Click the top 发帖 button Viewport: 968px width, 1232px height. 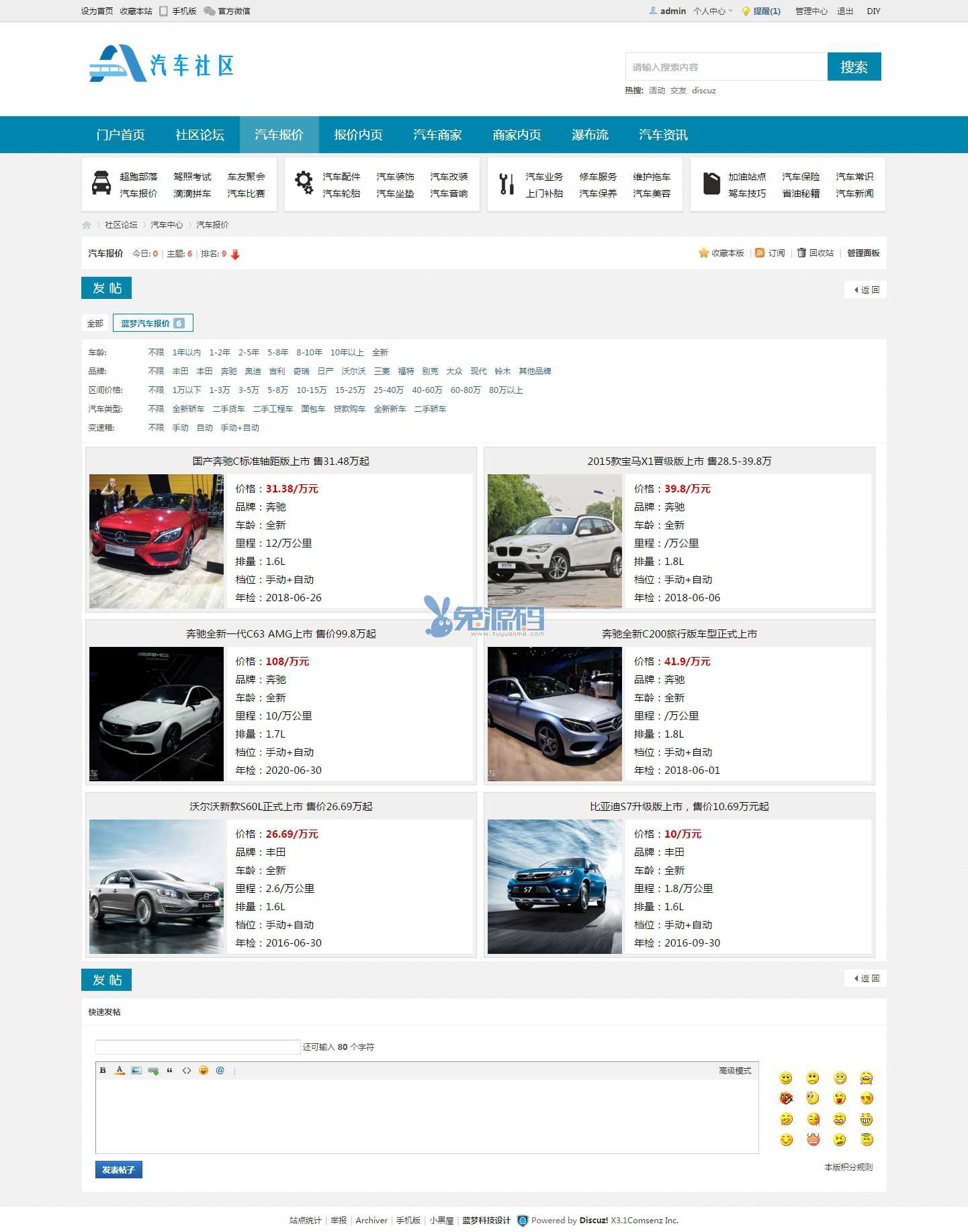106,288
